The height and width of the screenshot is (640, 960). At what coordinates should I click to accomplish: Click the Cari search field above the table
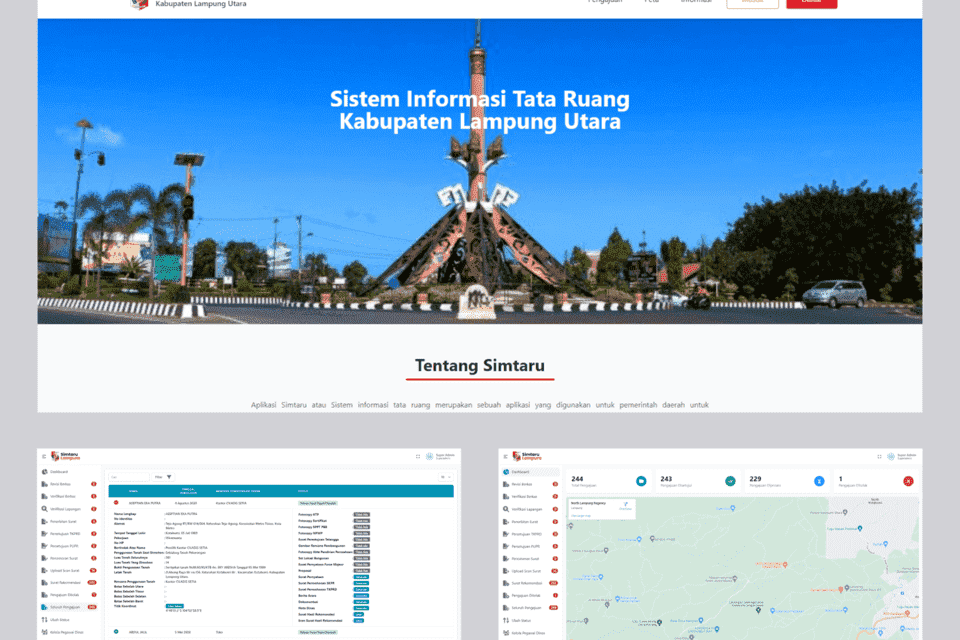[x=128, y=477]
